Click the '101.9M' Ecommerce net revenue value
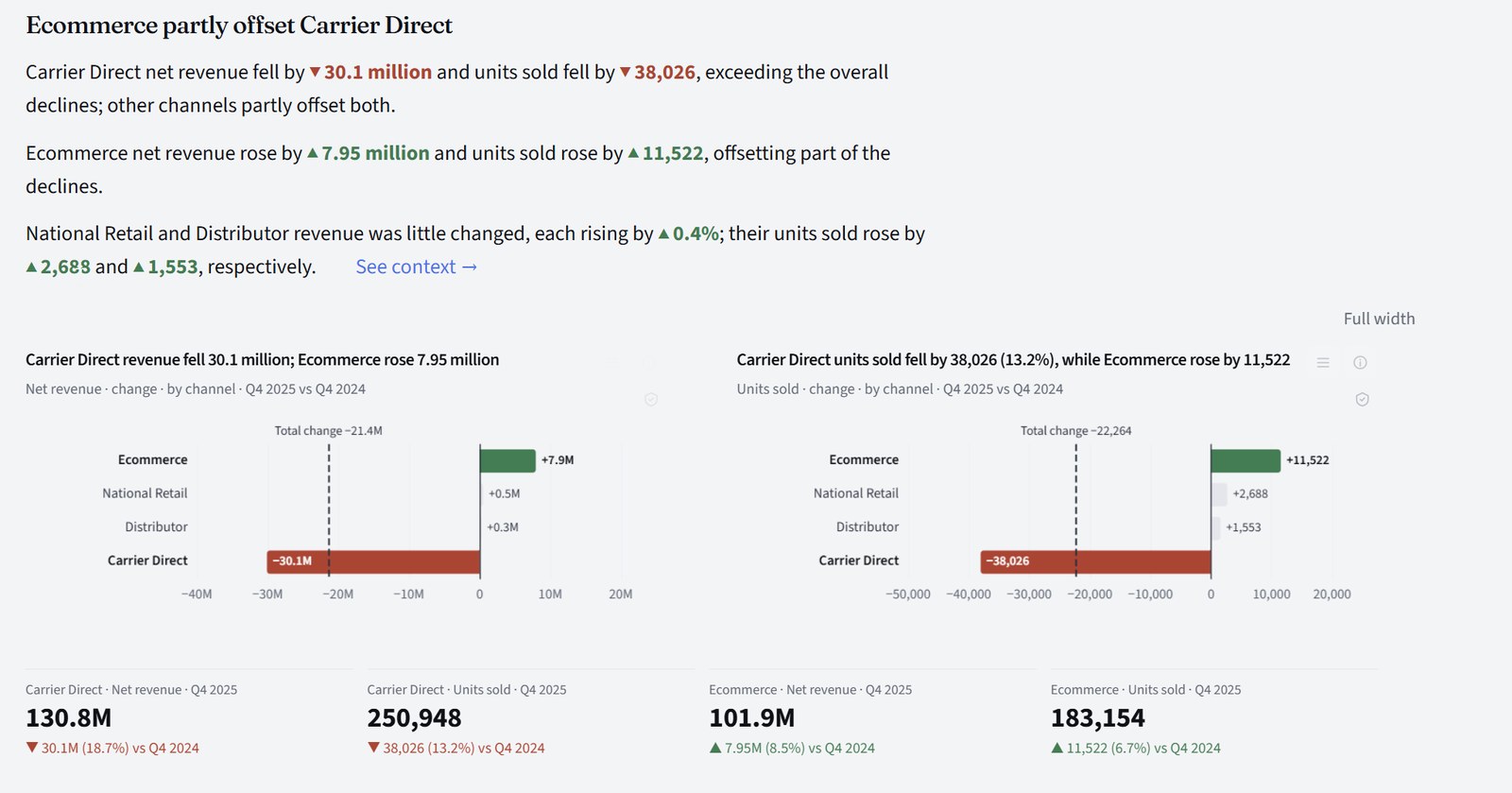1512x793 pixels. pyautogui.click(x=752, y=718)
